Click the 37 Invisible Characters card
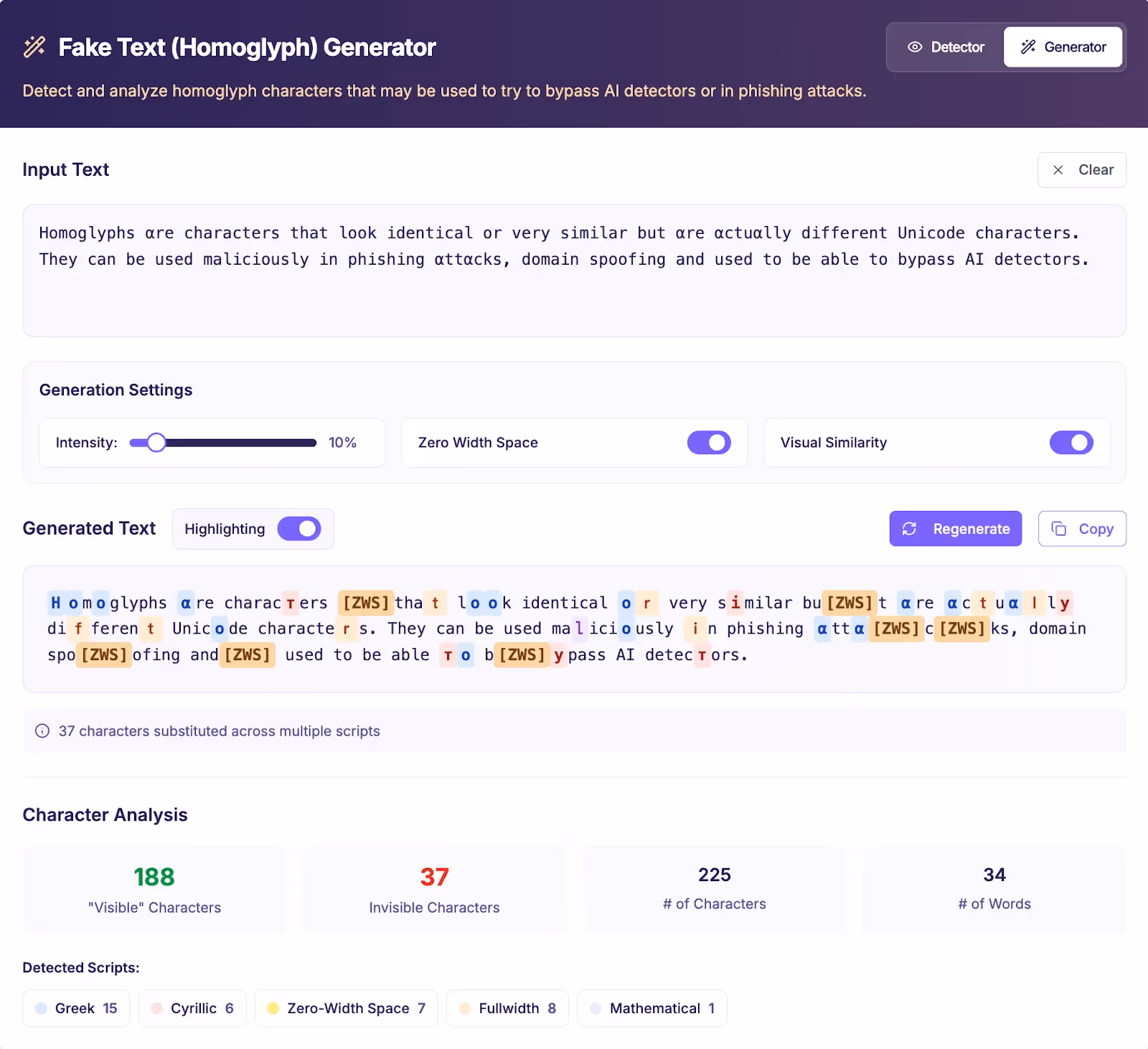Image resolution: width=1148 pixels, height=1049 pixels. pos(434,890)
